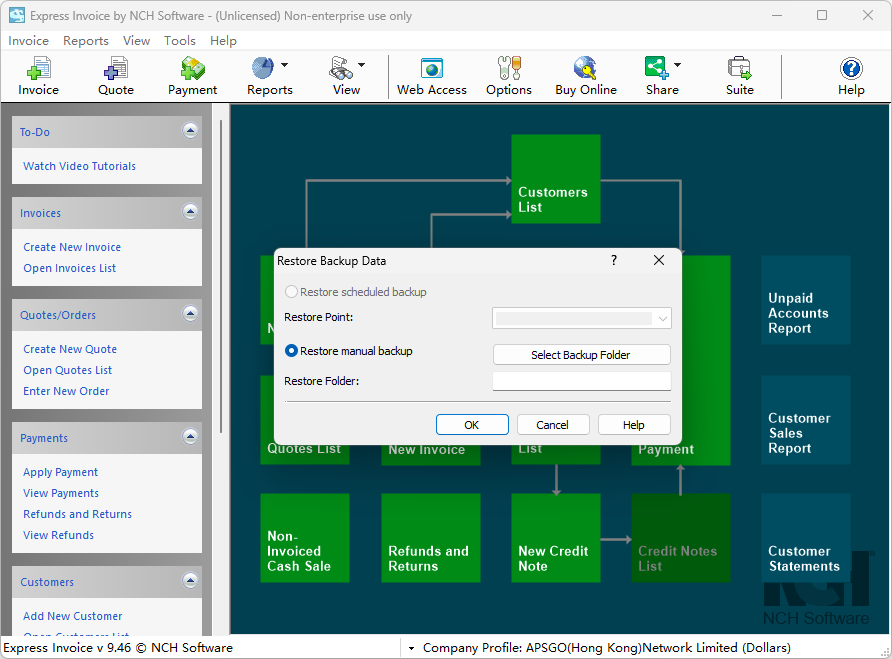The width and height of the screenshot is (892, 659).
Task: Click the Invoice toolbar icon
Action: pyautogui.click(x=38, y=76)
